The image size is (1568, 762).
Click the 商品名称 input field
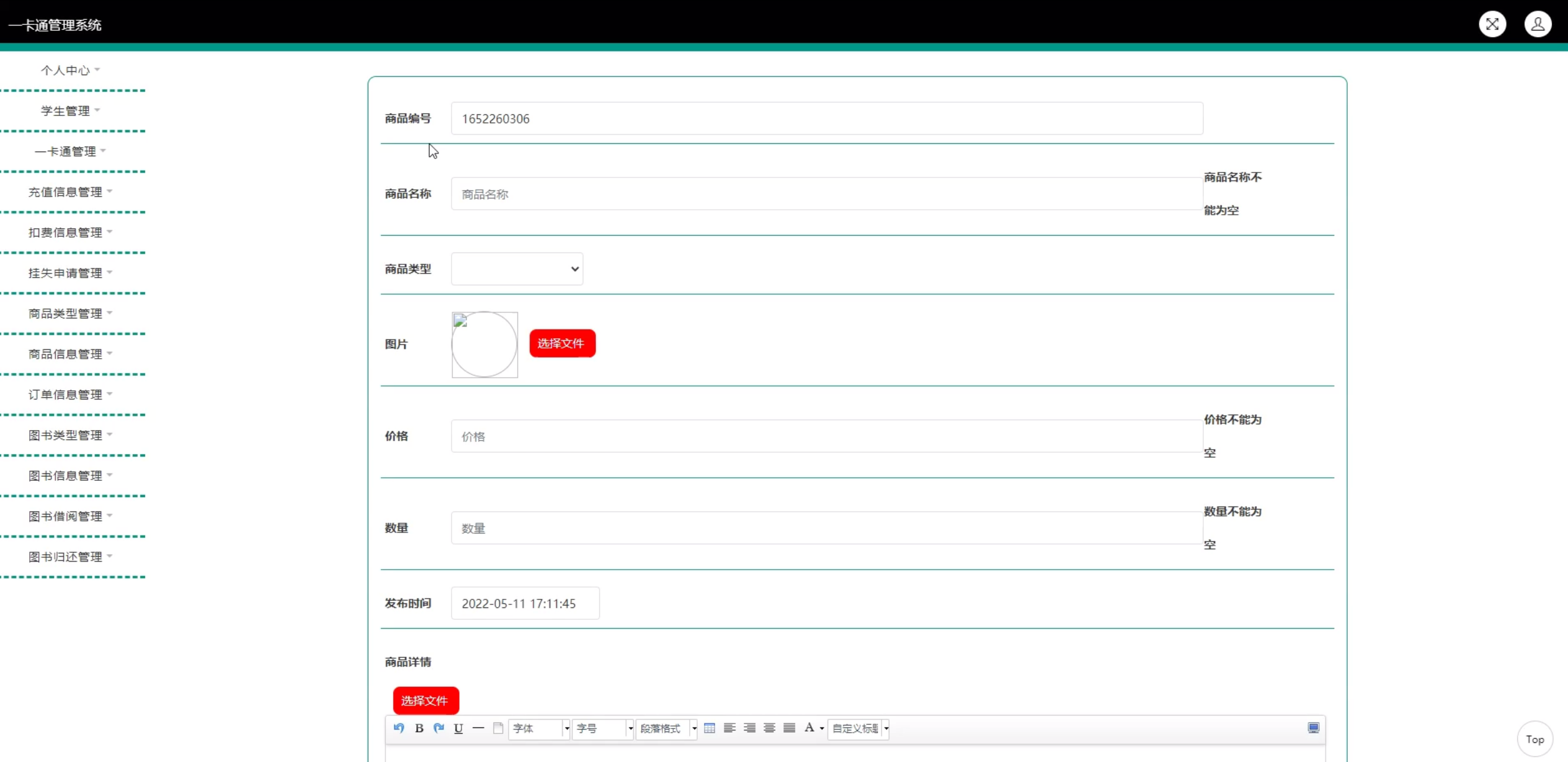point(826,194)
